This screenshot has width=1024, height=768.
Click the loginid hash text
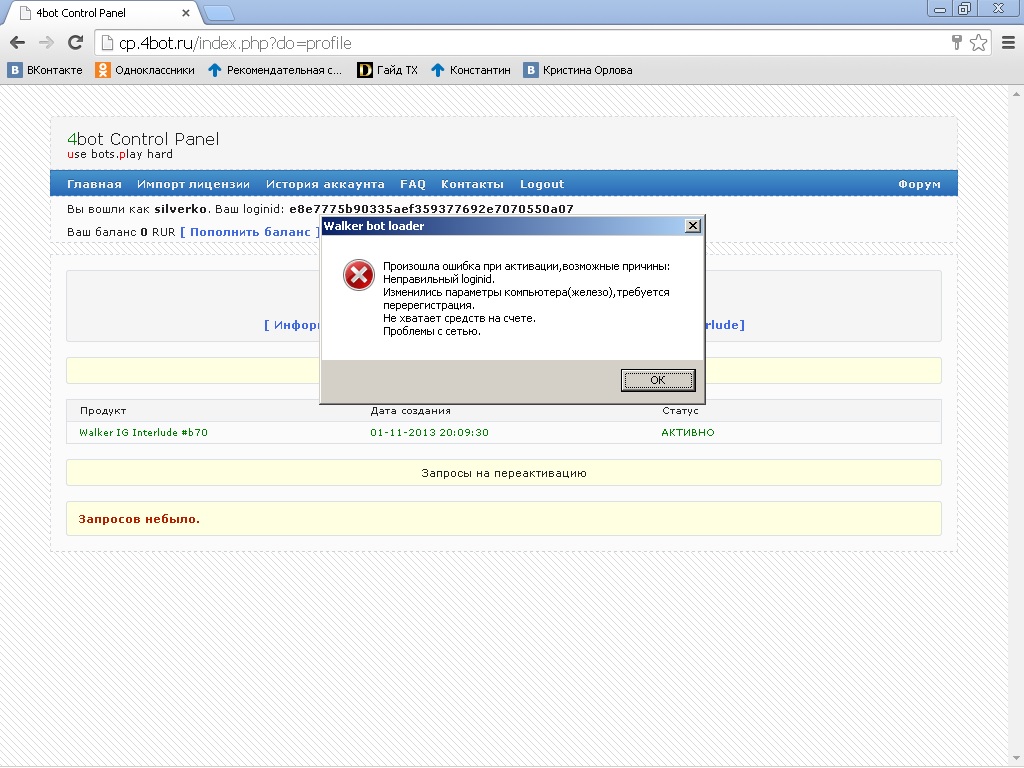[x=432, y=209]
